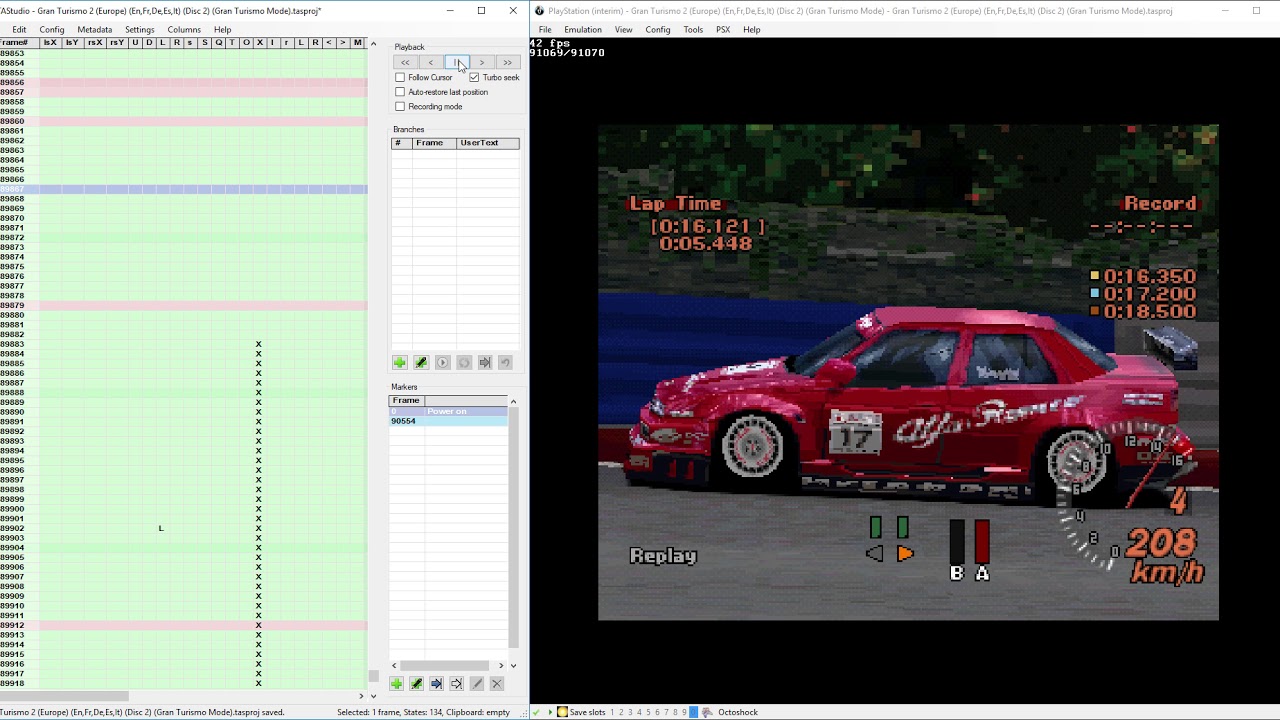Enable Recording mode checkbox

pyautogui.click(x=400, y=106)
